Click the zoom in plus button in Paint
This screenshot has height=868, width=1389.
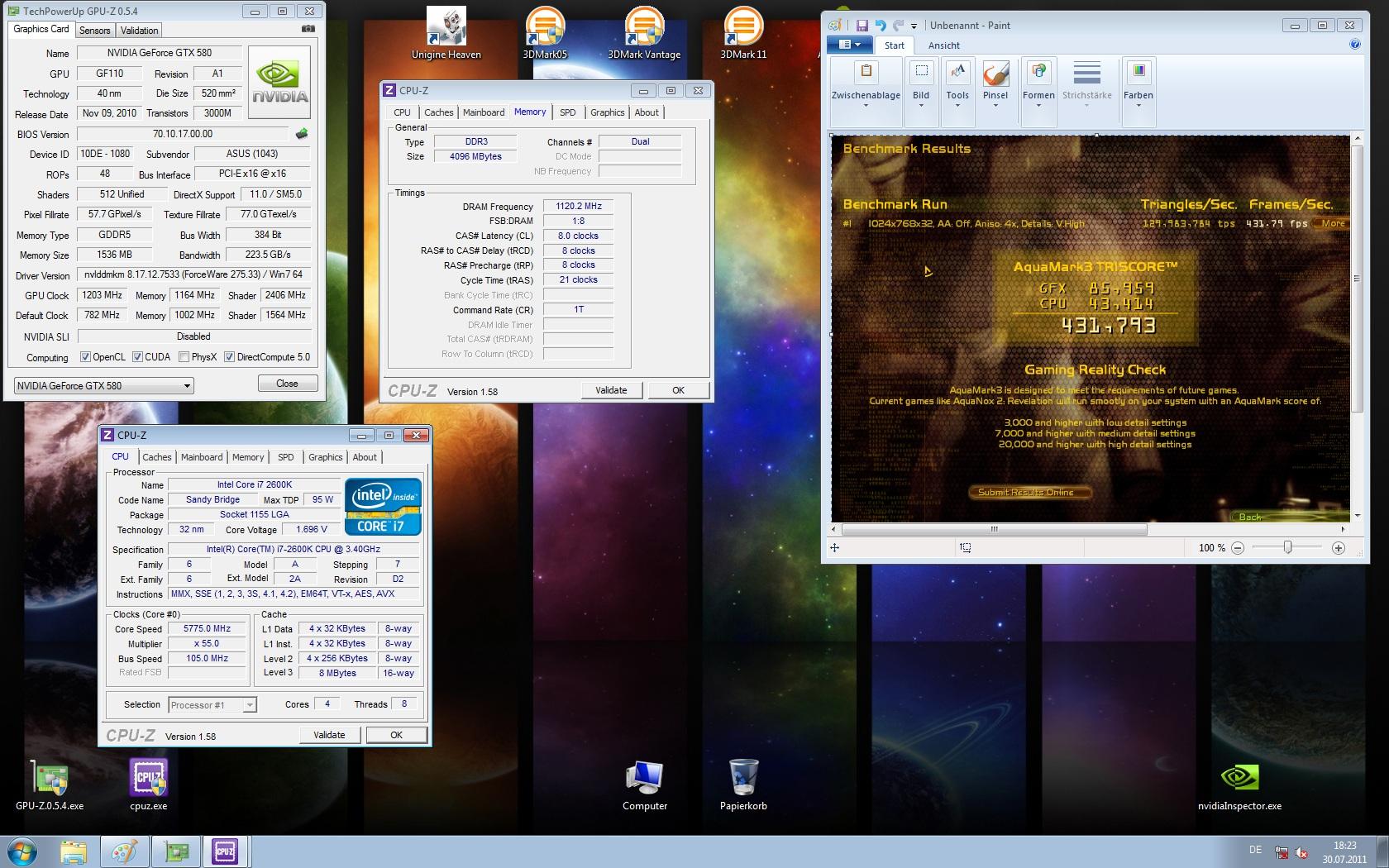point(1339,547)
